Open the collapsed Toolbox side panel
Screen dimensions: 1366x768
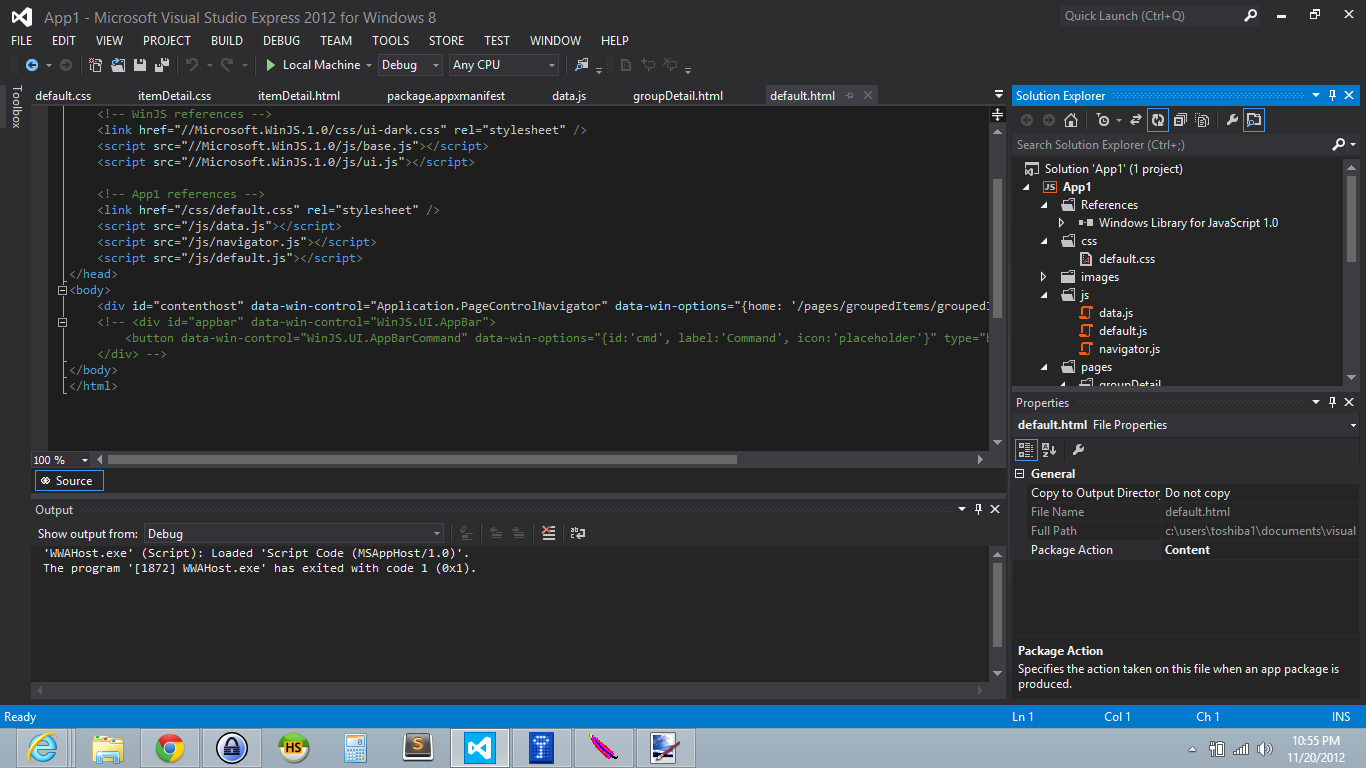pyautogui.click(x=15, y=107)
